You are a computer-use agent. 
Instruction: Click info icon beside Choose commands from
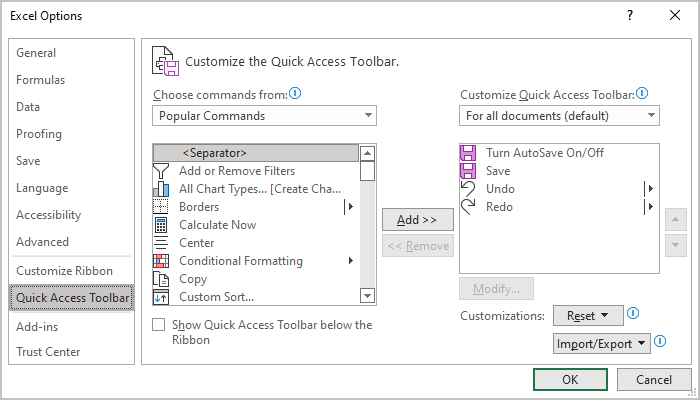click(295, 94)
